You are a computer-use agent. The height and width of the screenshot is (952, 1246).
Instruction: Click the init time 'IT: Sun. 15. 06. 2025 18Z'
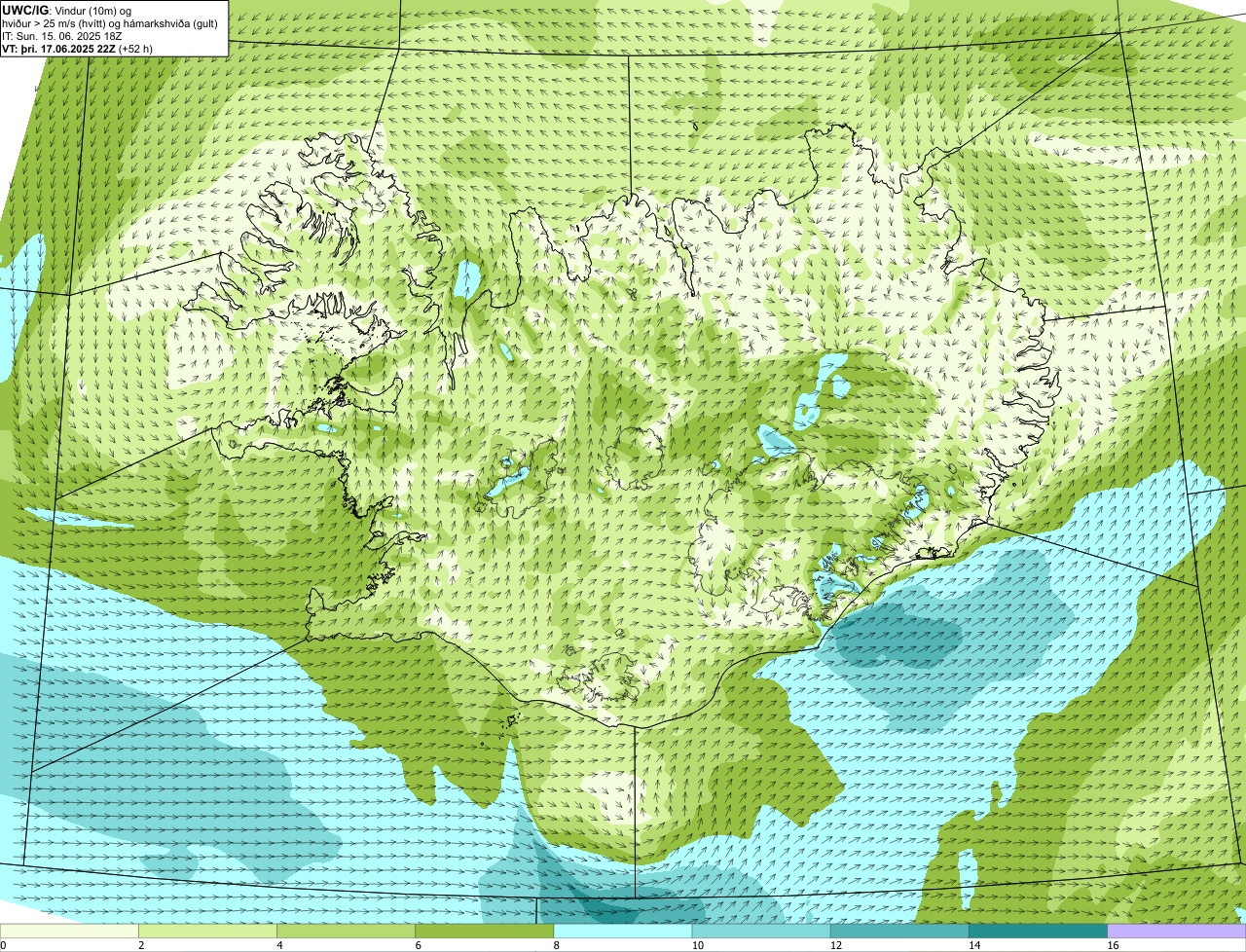tap(62, 35)
